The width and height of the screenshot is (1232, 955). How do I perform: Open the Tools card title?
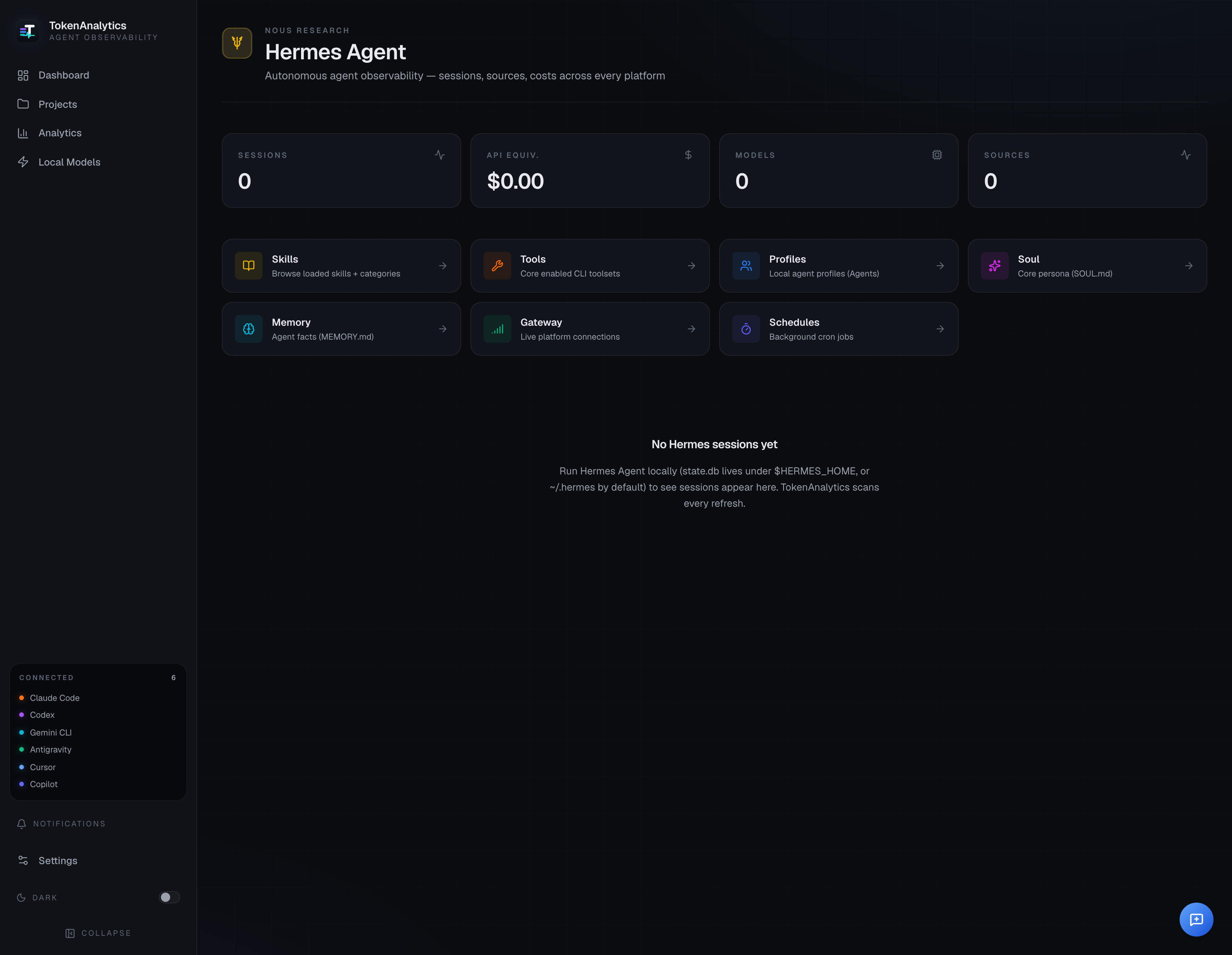coord(533,259)
